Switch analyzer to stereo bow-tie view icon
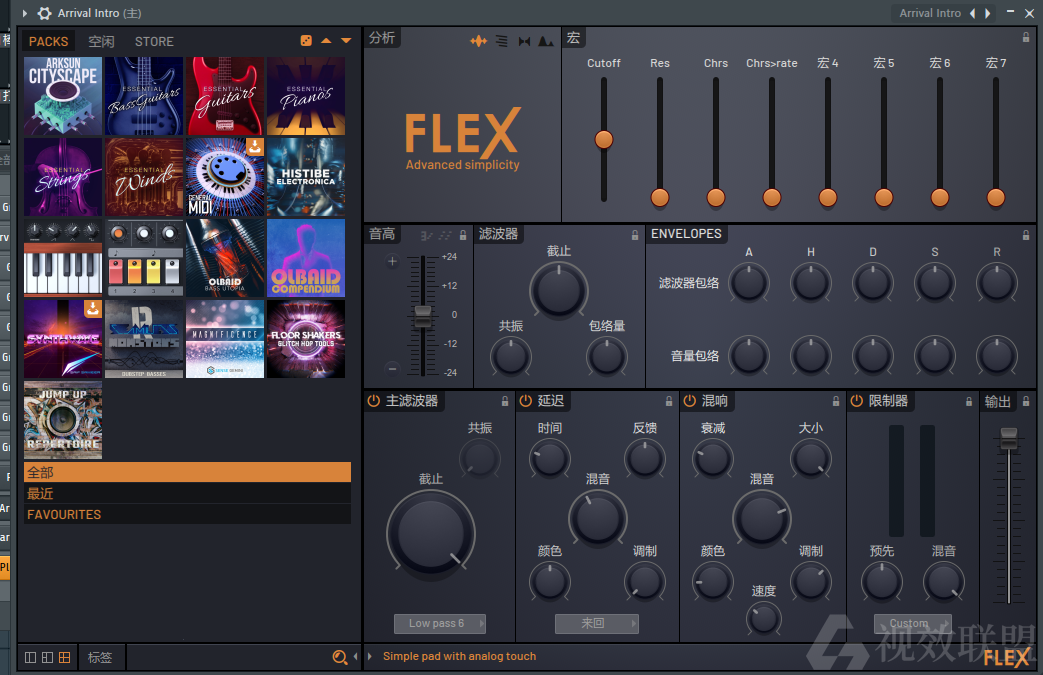 tap(524, 41)
